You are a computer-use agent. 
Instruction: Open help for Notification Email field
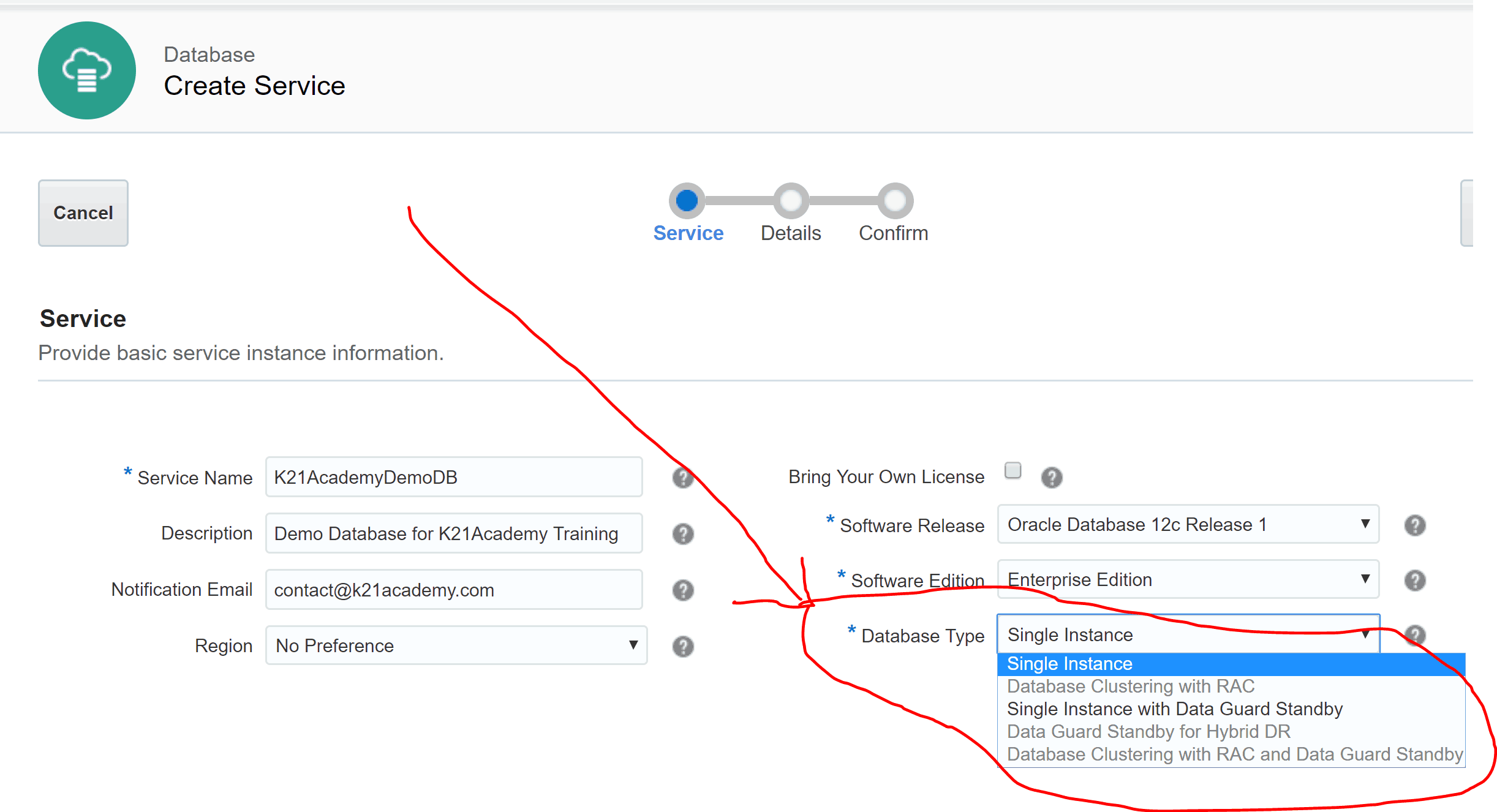(682, 590)
